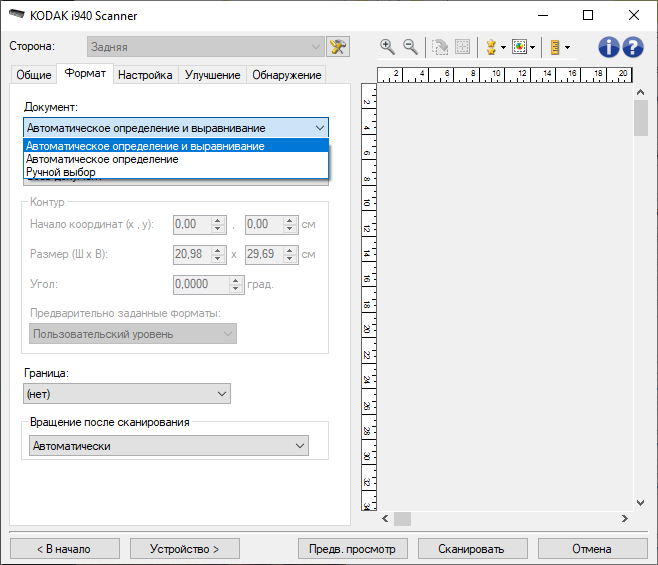The image size is (658, 565).
Task: Open the preview quality star icon
Action: click(x=491, y=47)
